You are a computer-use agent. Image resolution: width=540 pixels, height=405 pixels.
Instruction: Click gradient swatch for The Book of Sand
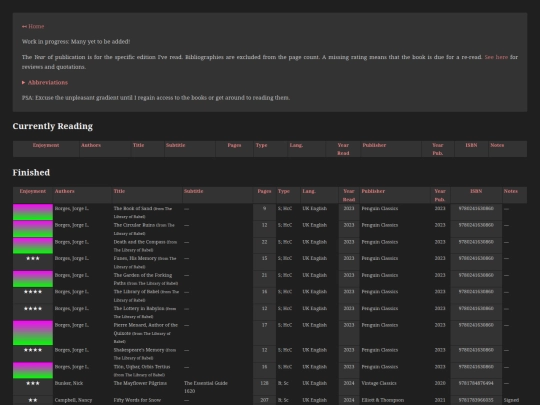pos(33,212)
